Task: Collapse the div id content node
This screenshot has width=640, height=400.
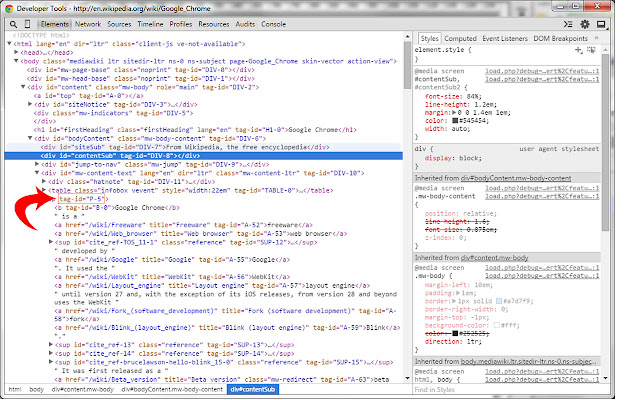Action: [x=23, y=87]
